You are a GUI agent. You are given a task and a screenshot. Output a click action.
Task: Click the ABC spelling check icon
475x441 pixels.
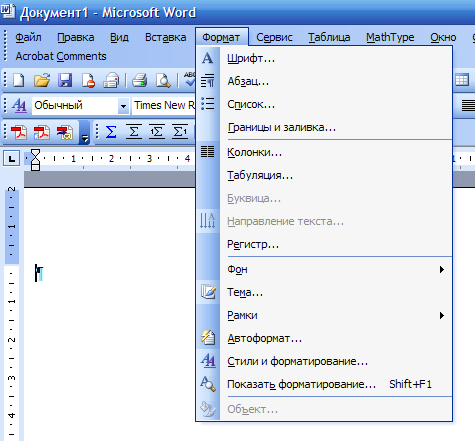(189, 79)
